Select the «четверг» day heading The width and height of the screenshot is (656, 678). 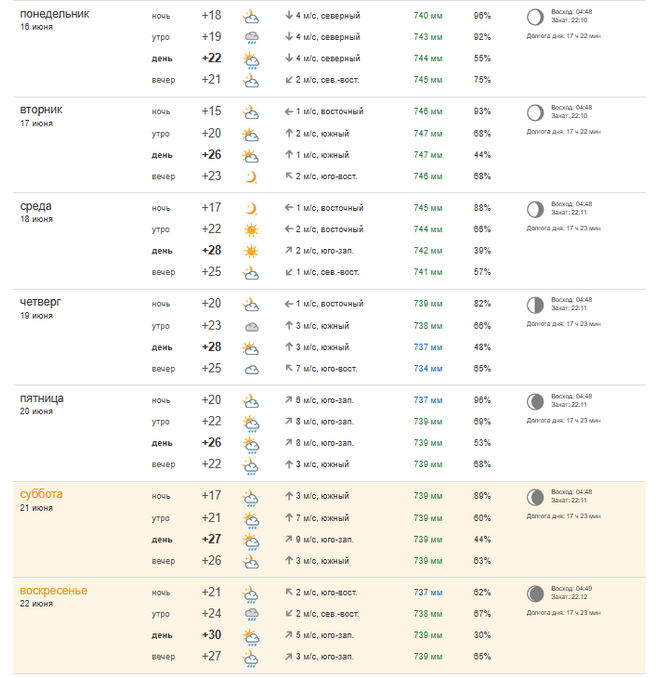click(x=42, y=302)
